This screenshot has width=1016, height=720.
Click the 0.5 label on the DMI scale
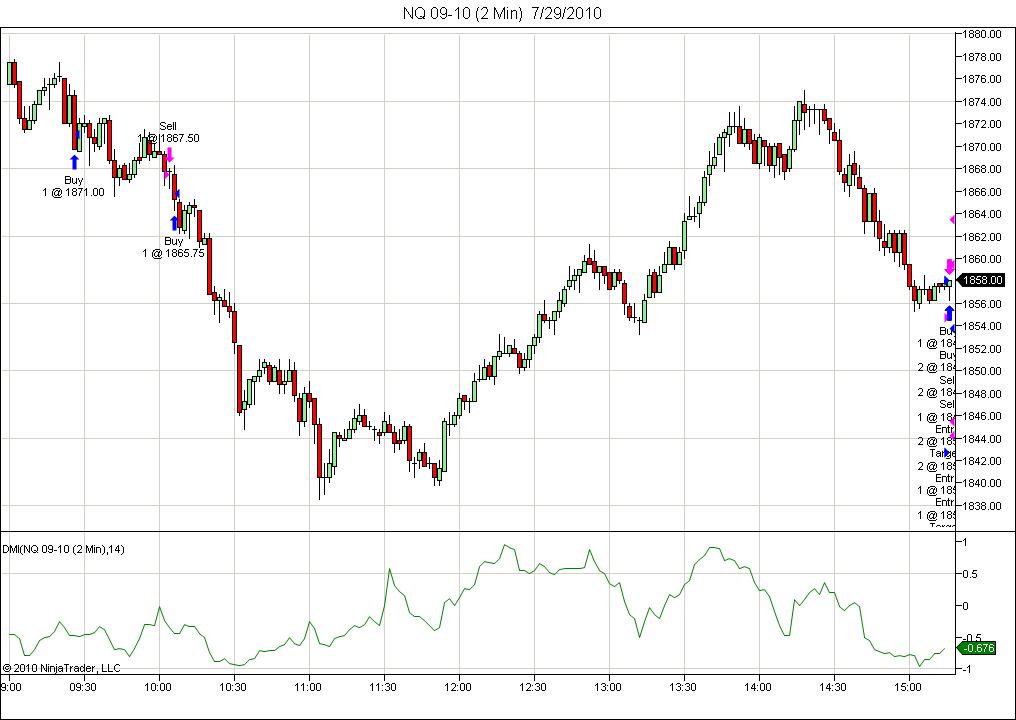(969, 574)
